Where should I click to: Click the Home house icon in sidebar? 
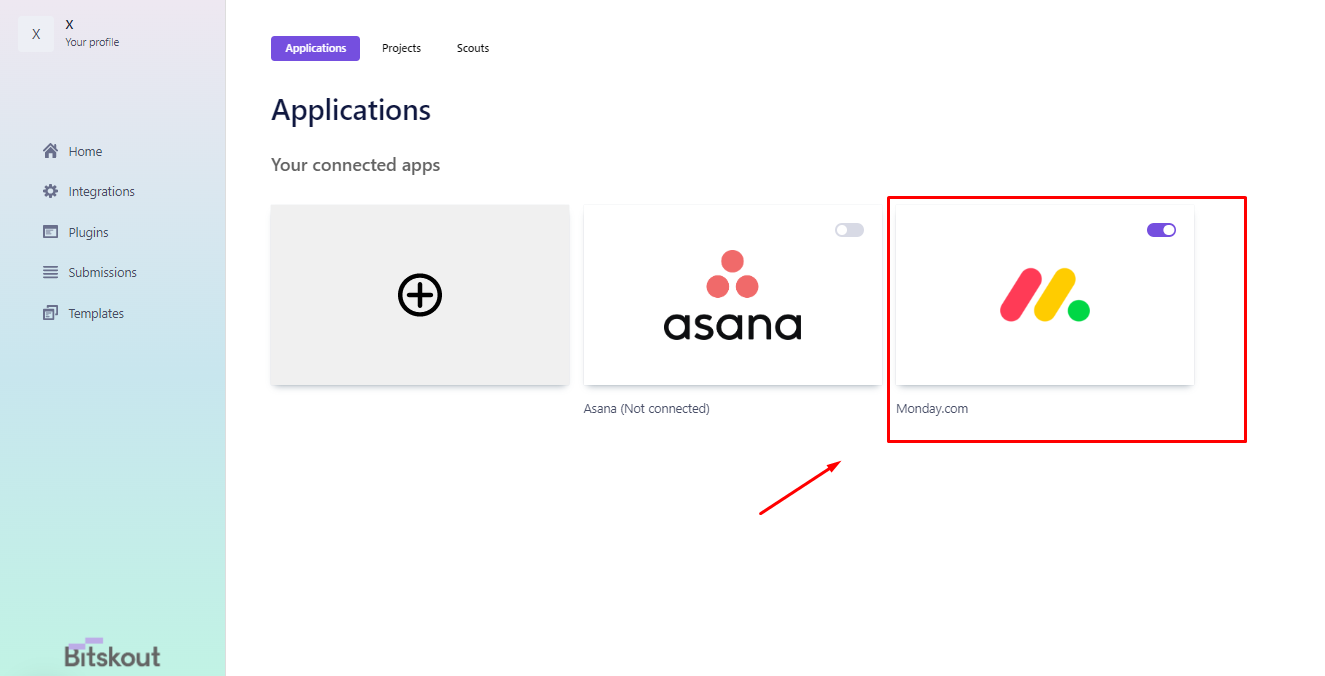coord(50,151)
